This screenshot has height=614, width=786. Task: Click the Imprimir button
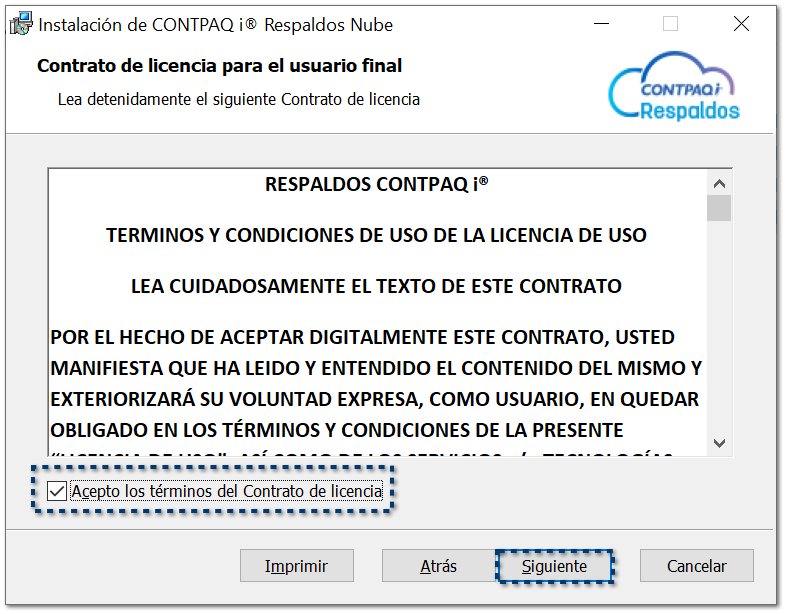(297, 566)
